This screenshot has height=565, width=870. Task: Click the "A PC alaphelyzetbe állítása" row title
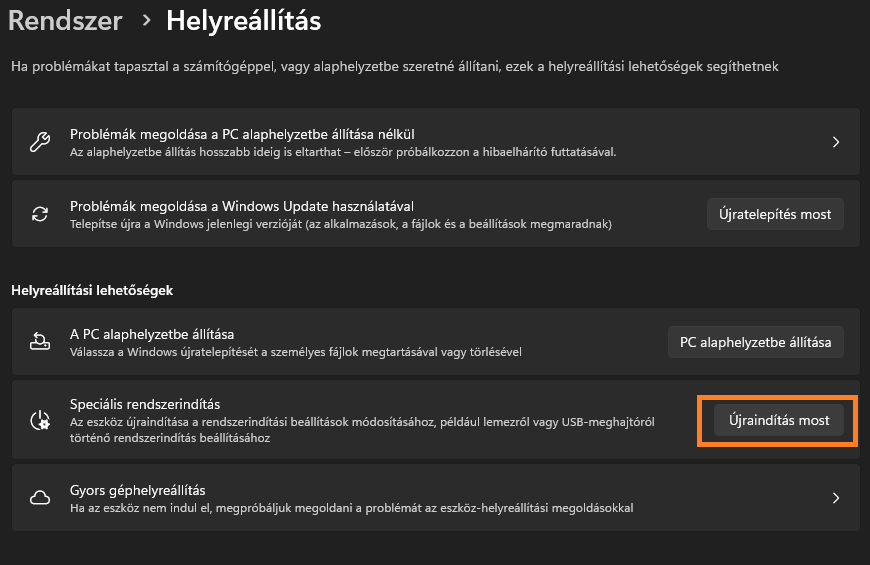click(x=152, y=334)
